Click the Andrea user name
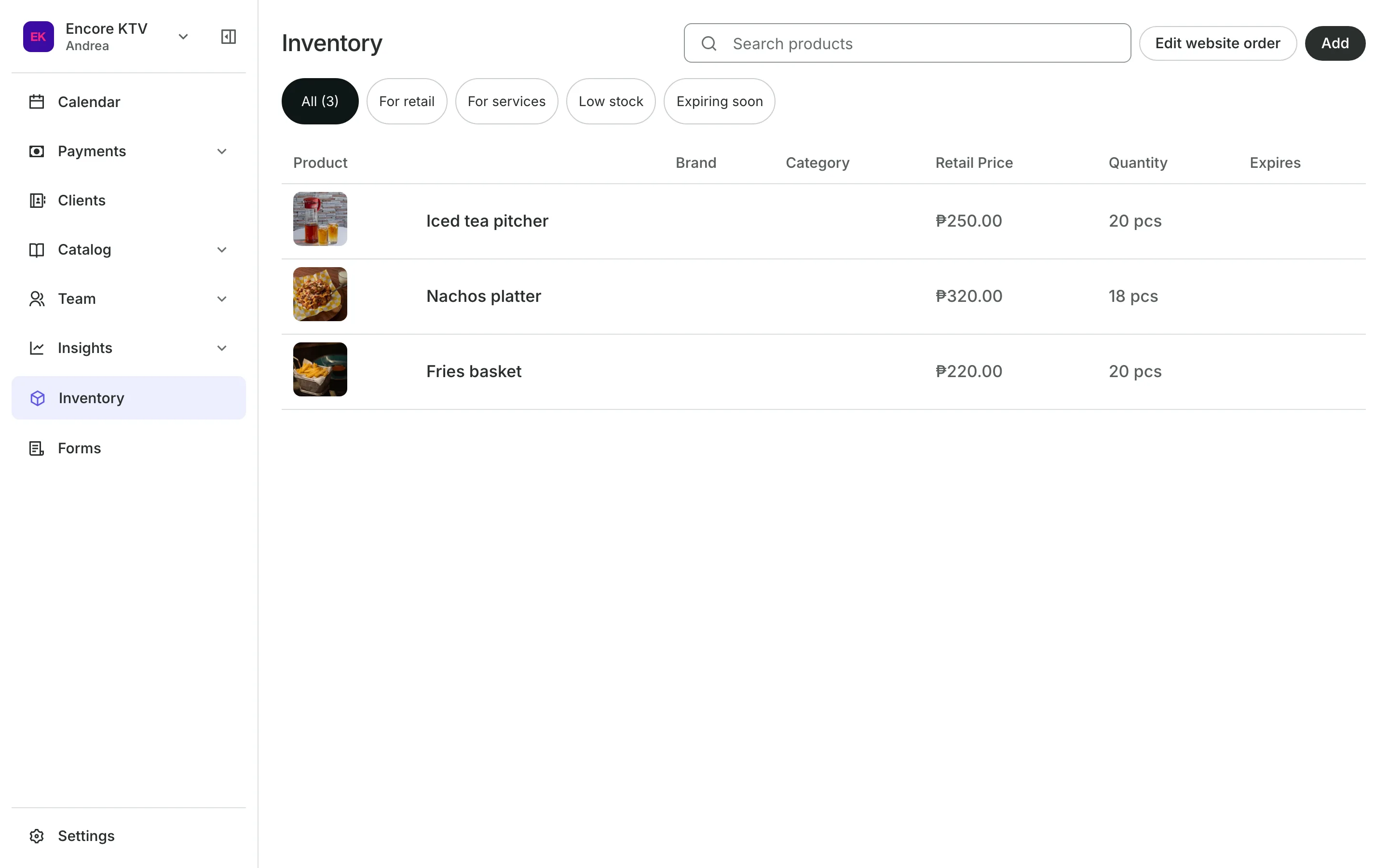 click(87, 46)
